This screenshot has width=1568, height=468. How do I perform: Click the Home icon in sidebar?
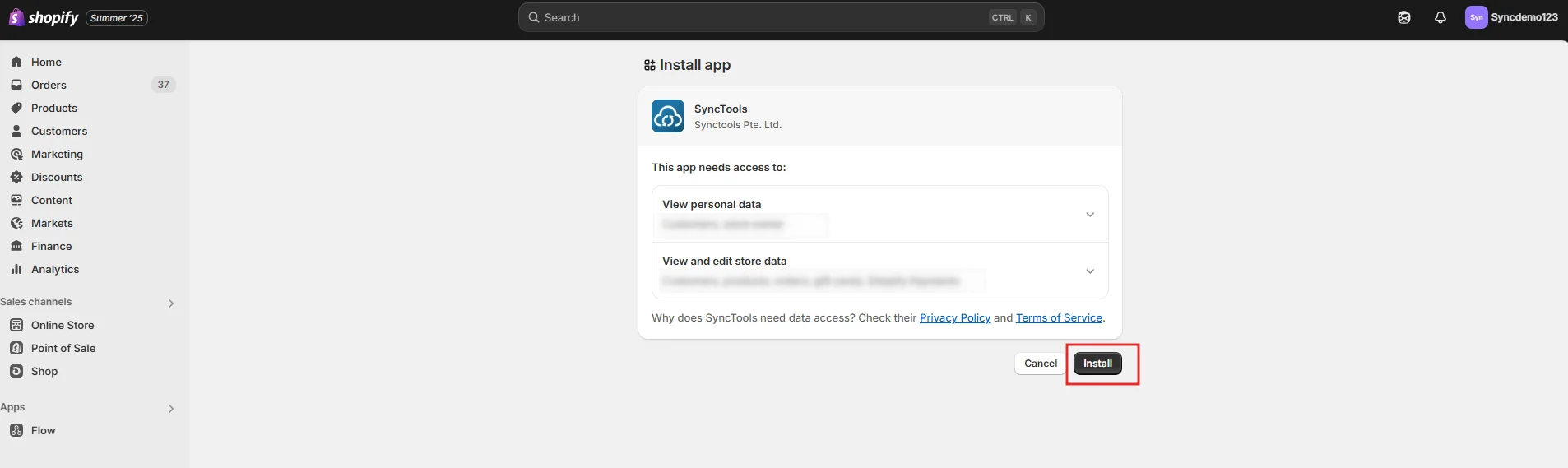pyautogui.click(x=16, y=62)
